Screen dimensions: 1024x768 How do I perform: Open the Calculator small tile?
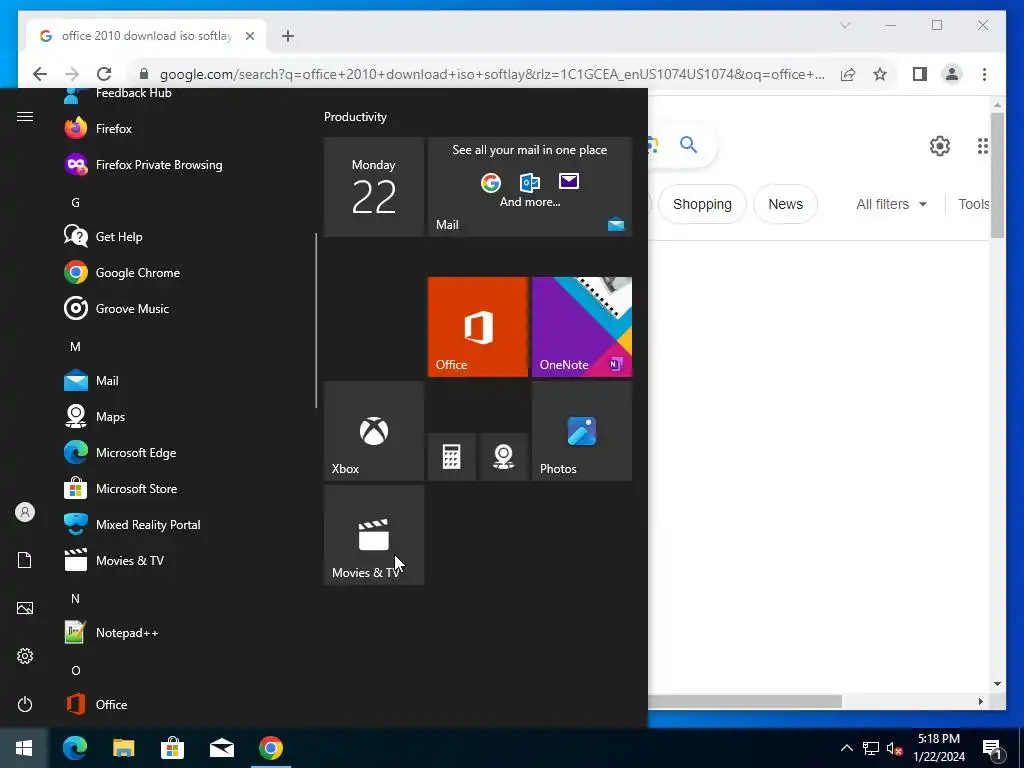tap(451, 456)
